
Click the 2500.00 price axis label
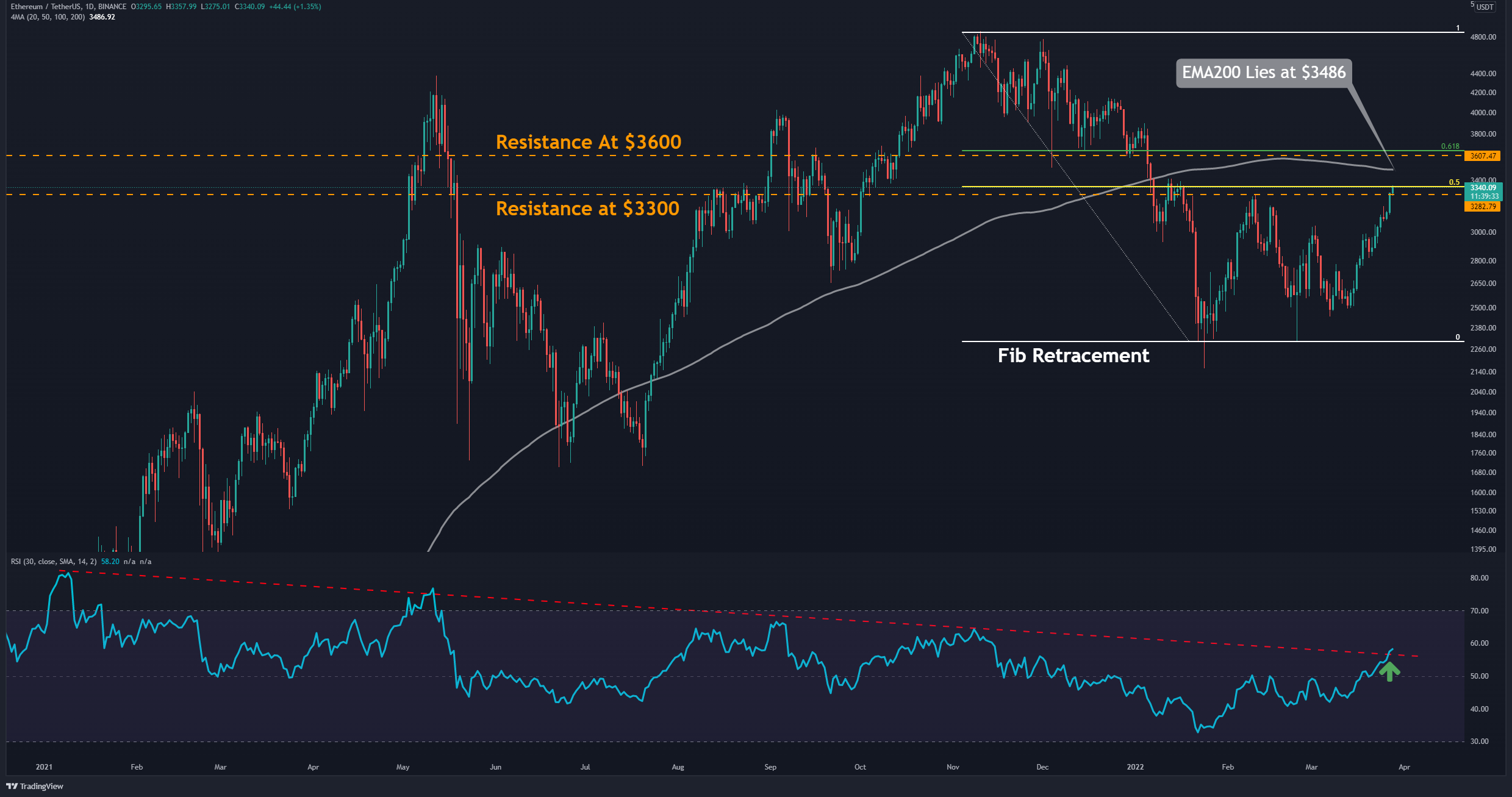[1483, 308]
